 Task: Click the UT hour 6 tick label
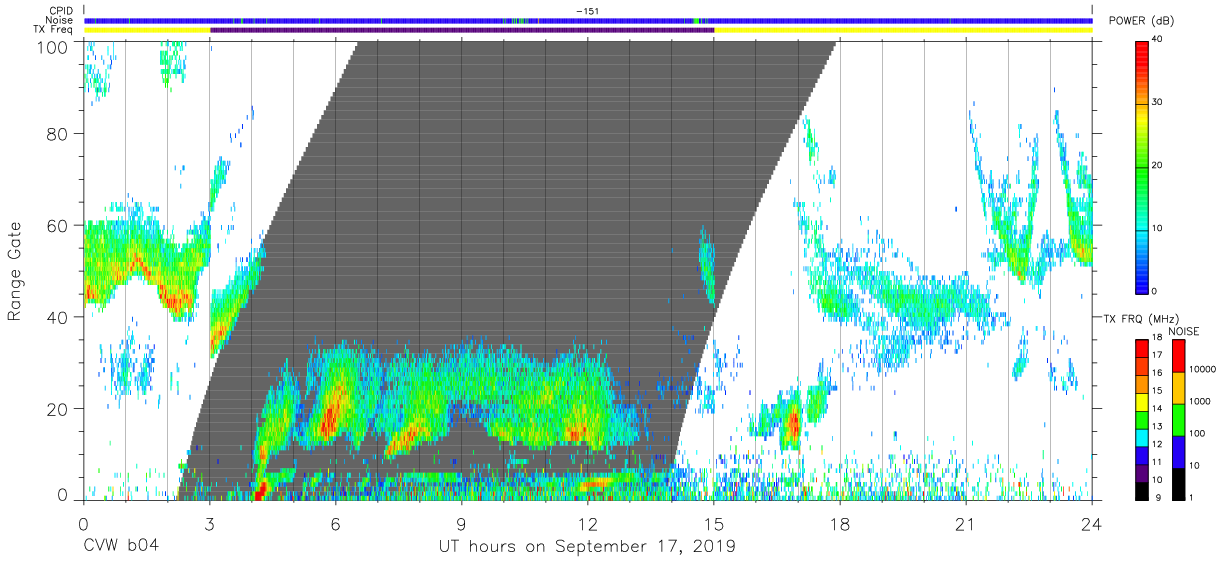click(336, 523)
